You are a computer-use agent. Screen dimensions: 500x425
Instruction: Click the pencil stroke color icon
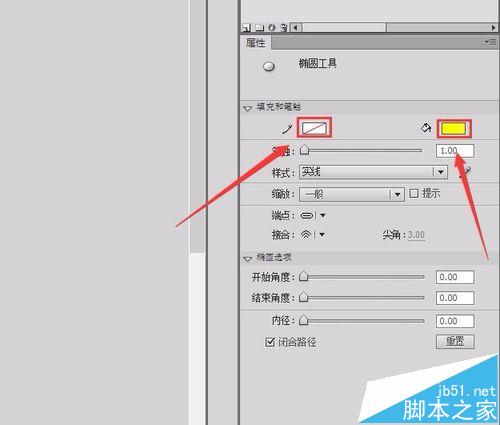click(287, 129)
